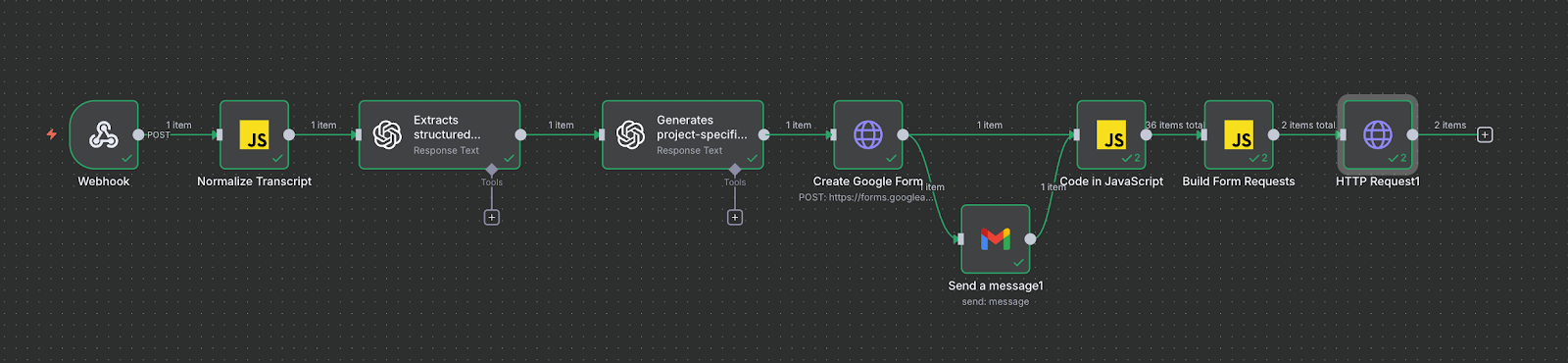Screen dimensions: 1568x363
Task: Click the Generates project-specific output connector
Action: (x=763, y=134)
